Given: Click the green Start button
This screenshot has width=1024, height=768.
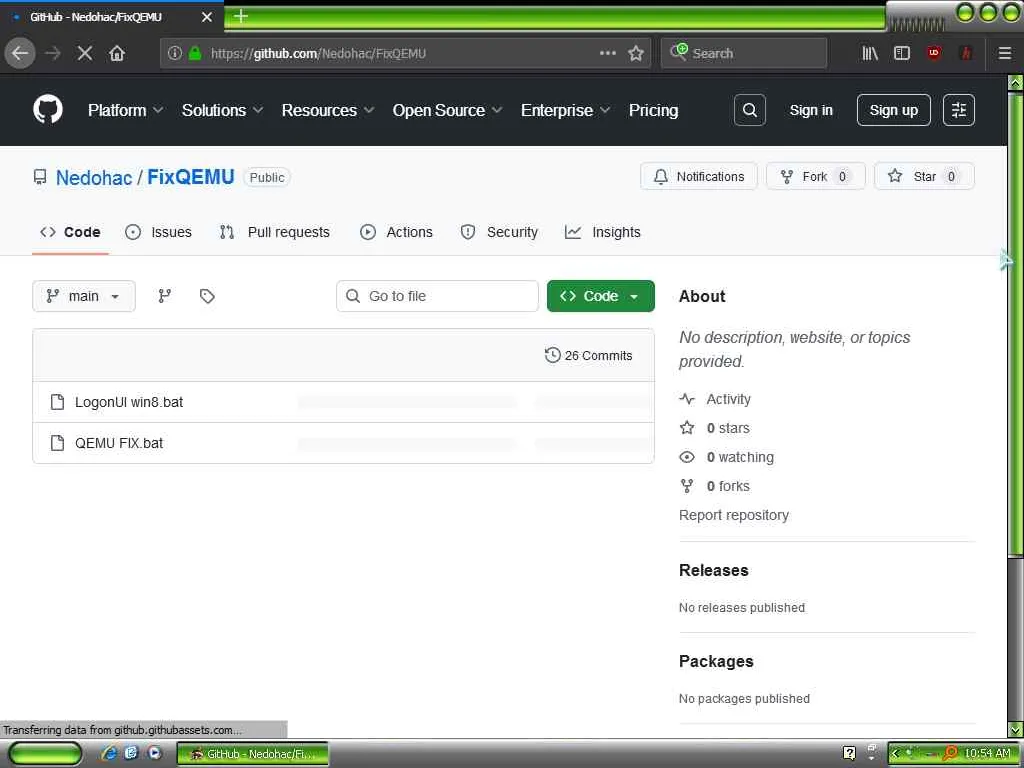Looking at the screenshot, I should click(x=46, y=754).
